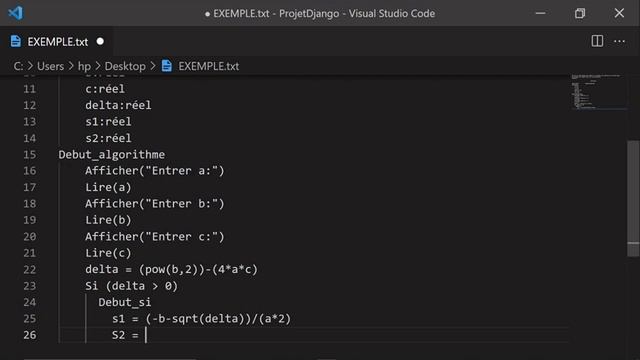Minimize the Visual Studio Code window
The width and height of the screenshot is (640, 360).
click(x=540, y=13)
